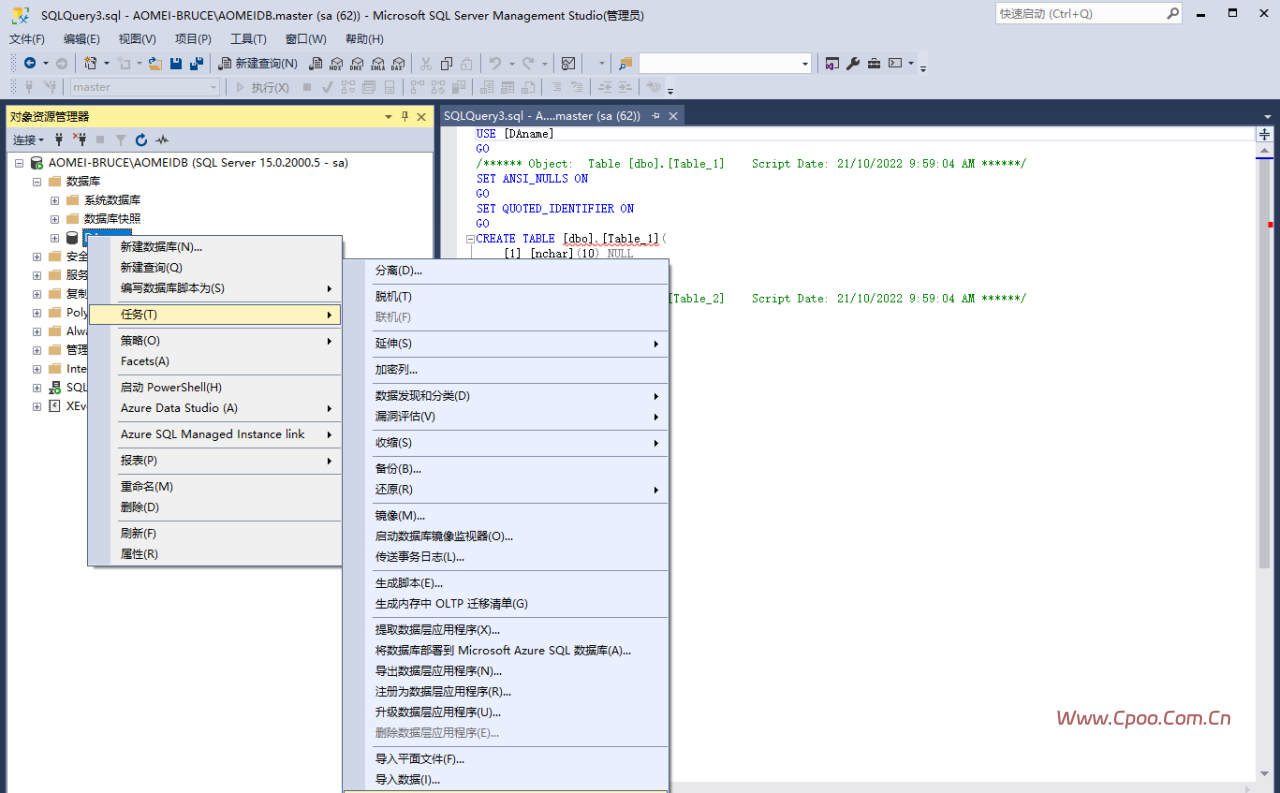The height and width of the screenshot is (793, 1280).
Task: Click Disconnect plug icon with red X
Action: coord(79,140)
